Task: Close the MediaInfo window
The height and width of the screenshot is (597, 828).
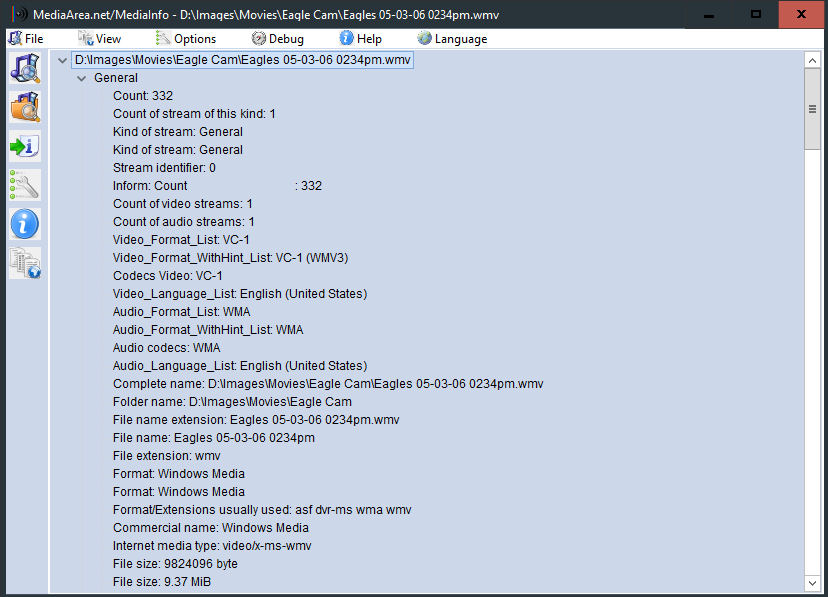Action: pyautogui.click(x=801, y=14)
